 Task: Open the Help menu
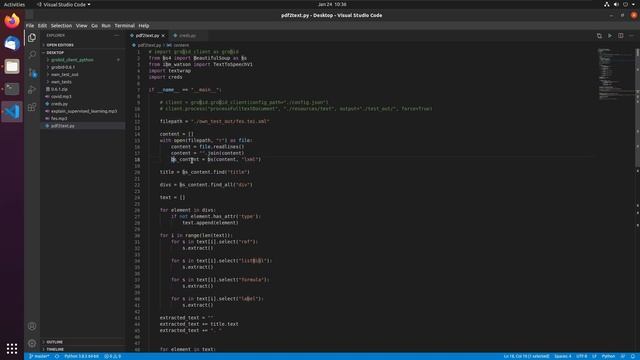[x=144, y=25]
